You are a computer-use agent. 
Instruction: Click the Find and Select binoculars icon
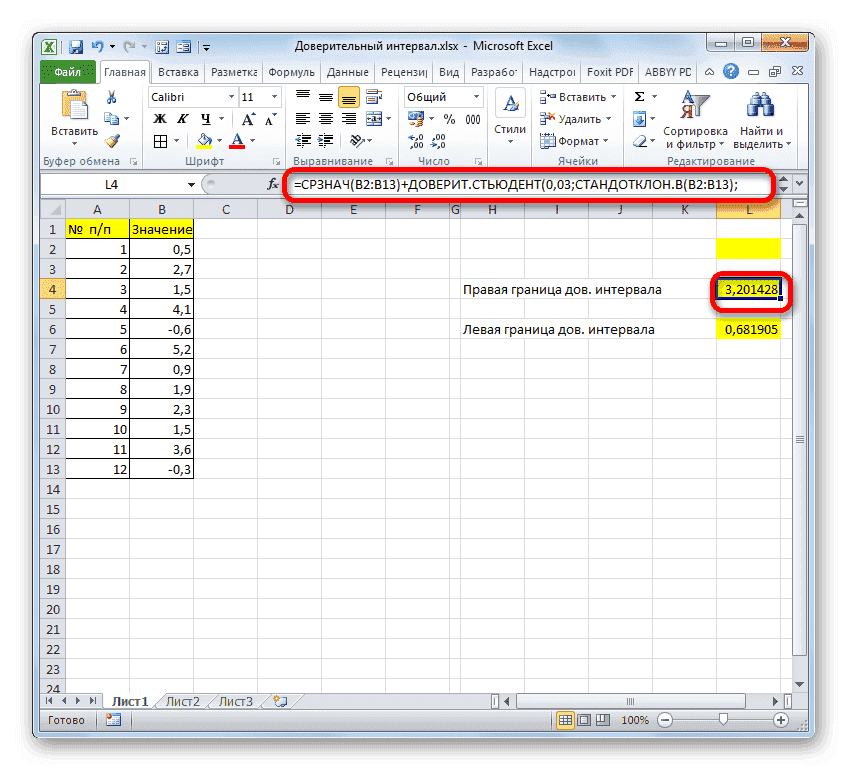coord(760,104)
